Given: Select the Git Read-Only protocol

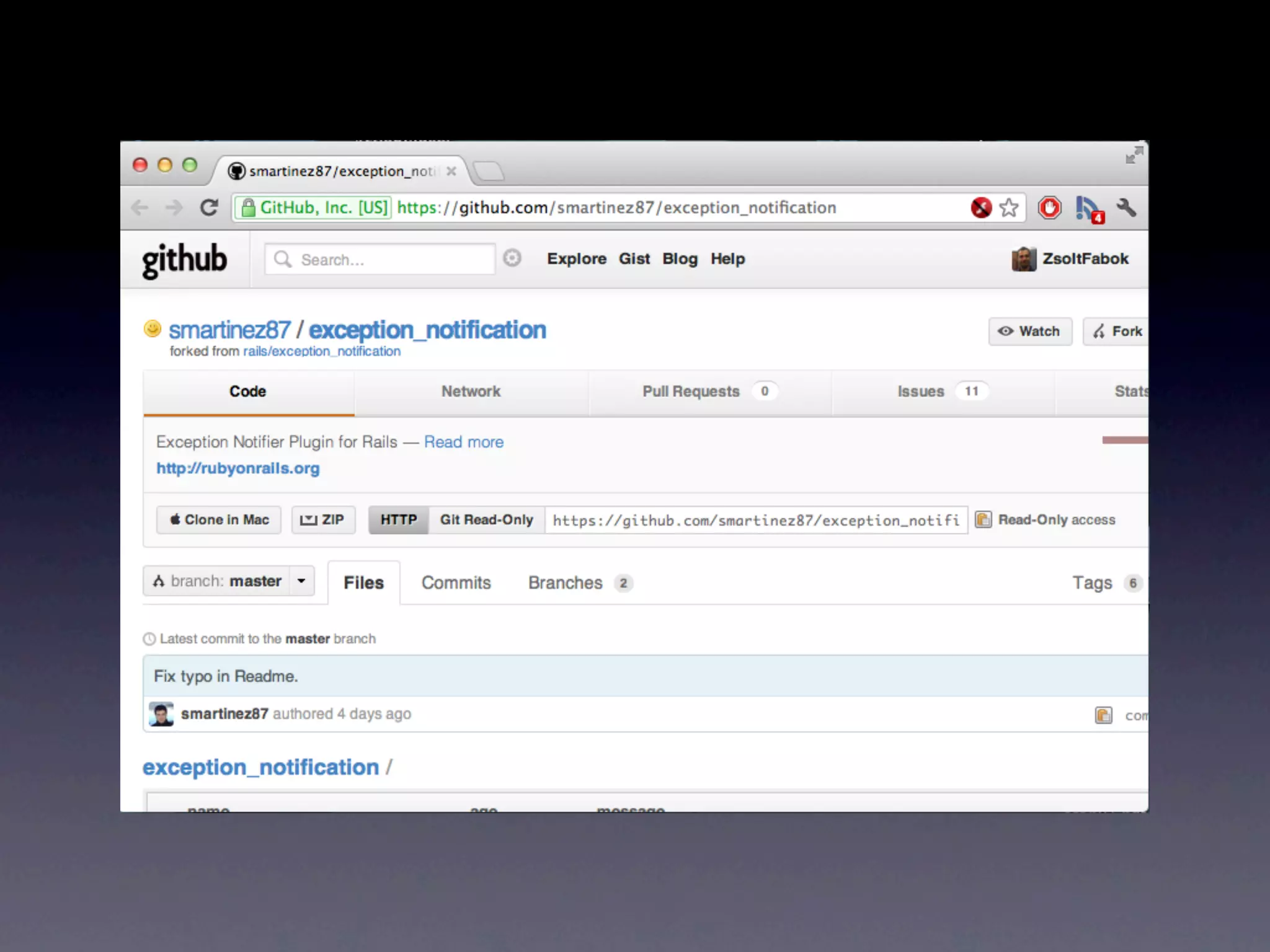Looking at the screenshot, I should pos(486,520).
